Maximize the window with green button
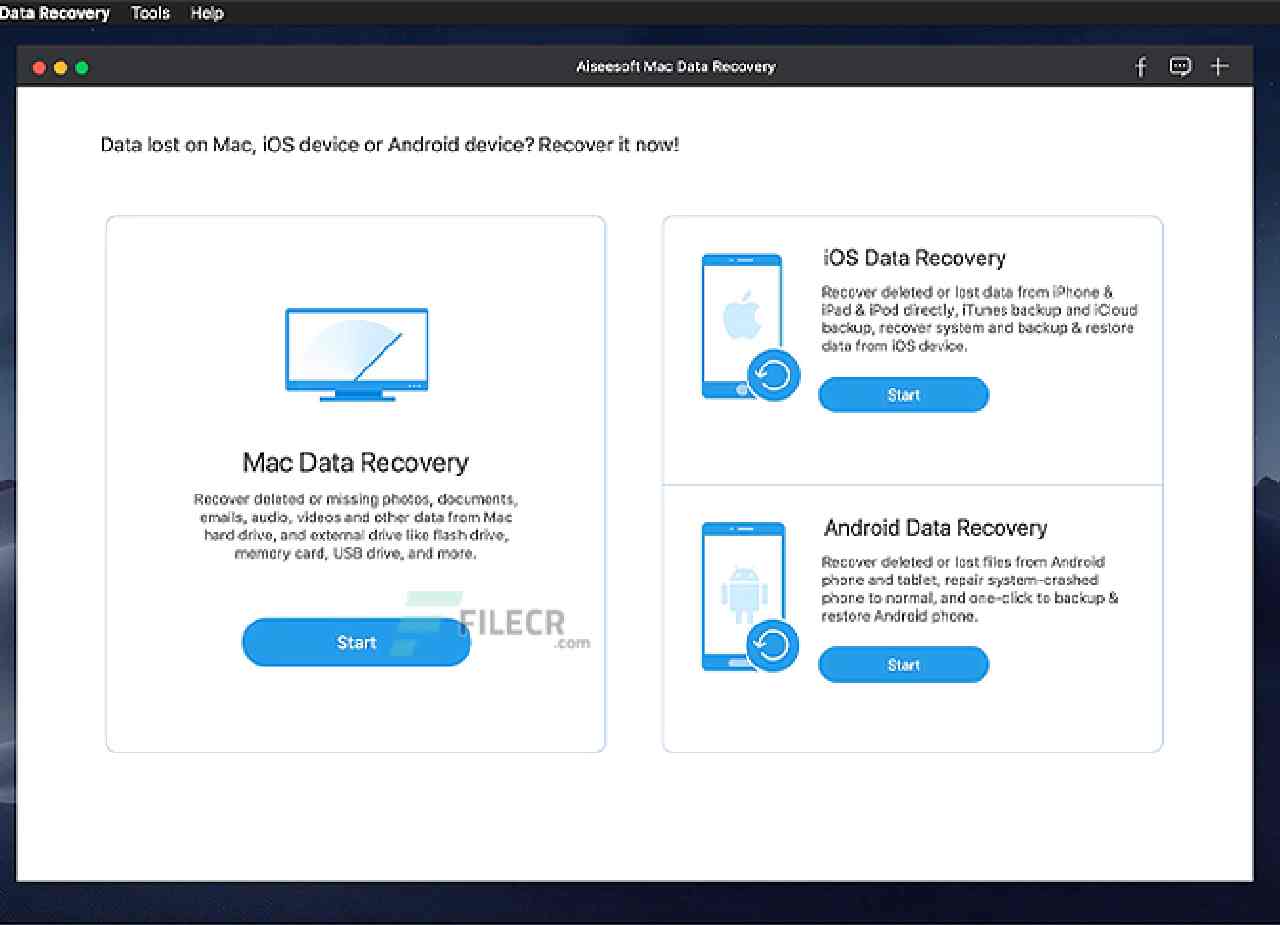The width and height of the screenshot is (1280, 925). pyautogui.click(x=82, y=67)
